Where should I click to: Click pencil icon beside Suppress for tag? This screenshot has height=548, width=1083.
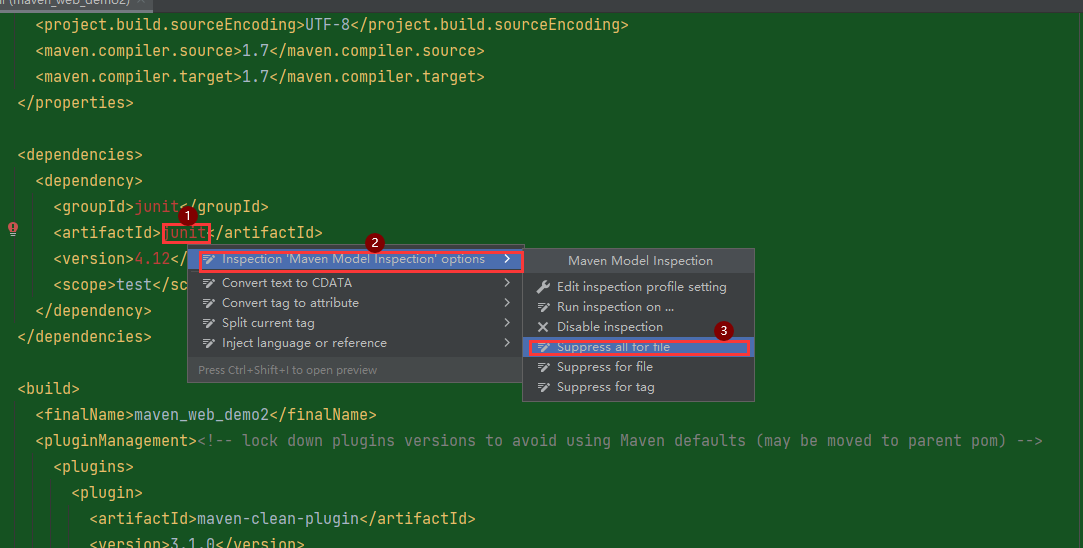pos(544,387)
